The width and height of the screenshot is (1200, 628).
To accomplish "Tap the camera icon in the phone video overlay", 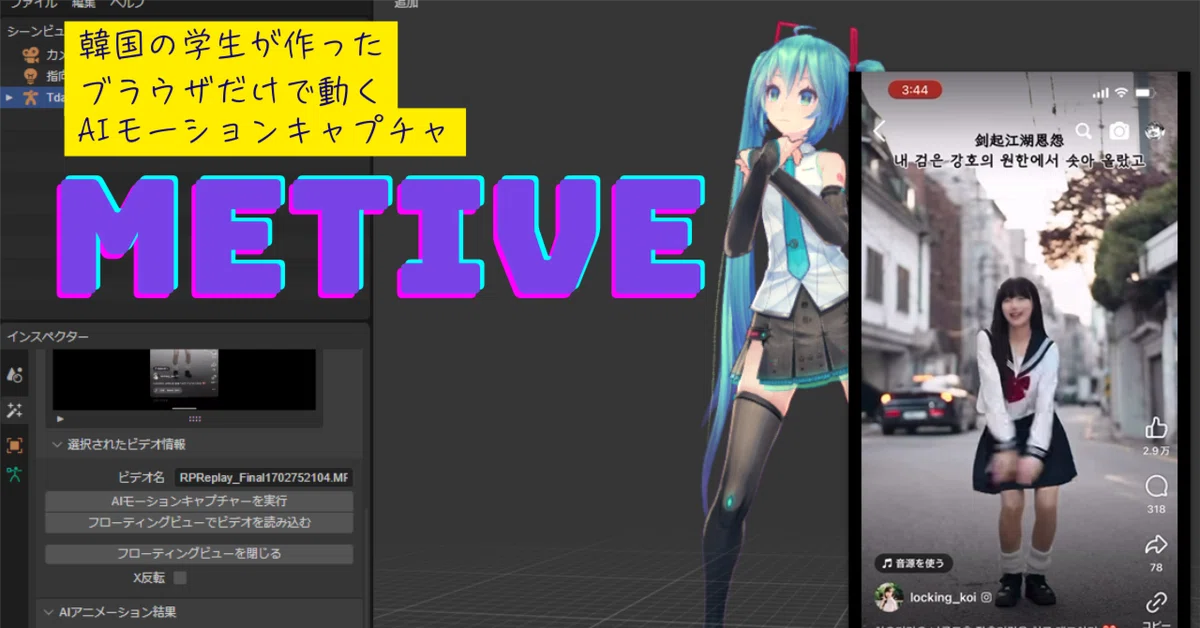I will click(x=1119, y=129).
